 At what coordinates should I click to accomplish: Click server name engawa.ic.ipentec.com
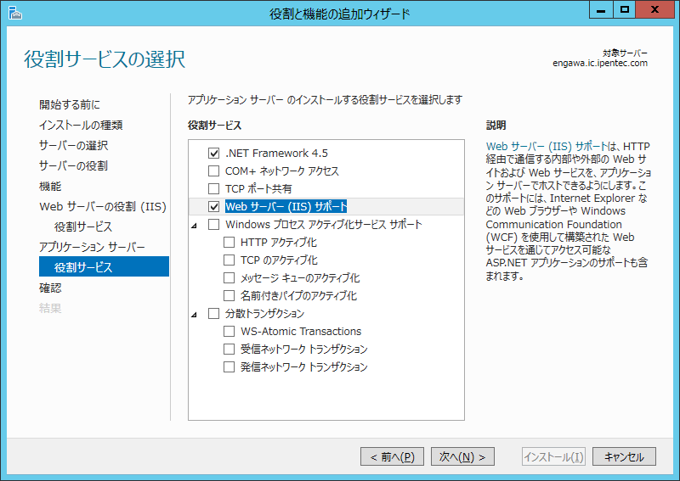pyautogui.click(x=600, y=63)
